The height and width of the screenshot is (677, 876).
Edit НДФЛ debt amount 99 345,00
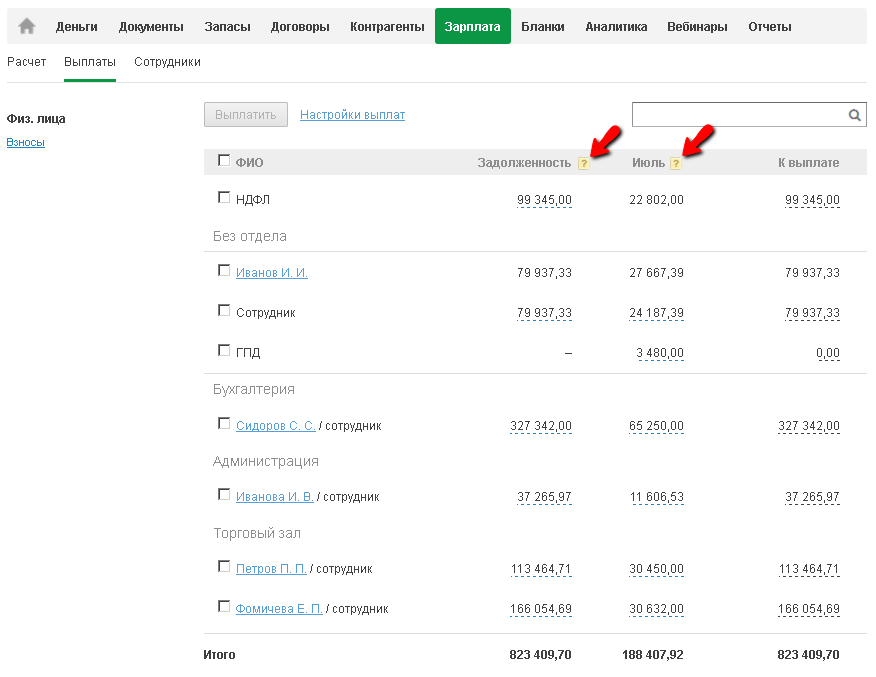(545, 200)
